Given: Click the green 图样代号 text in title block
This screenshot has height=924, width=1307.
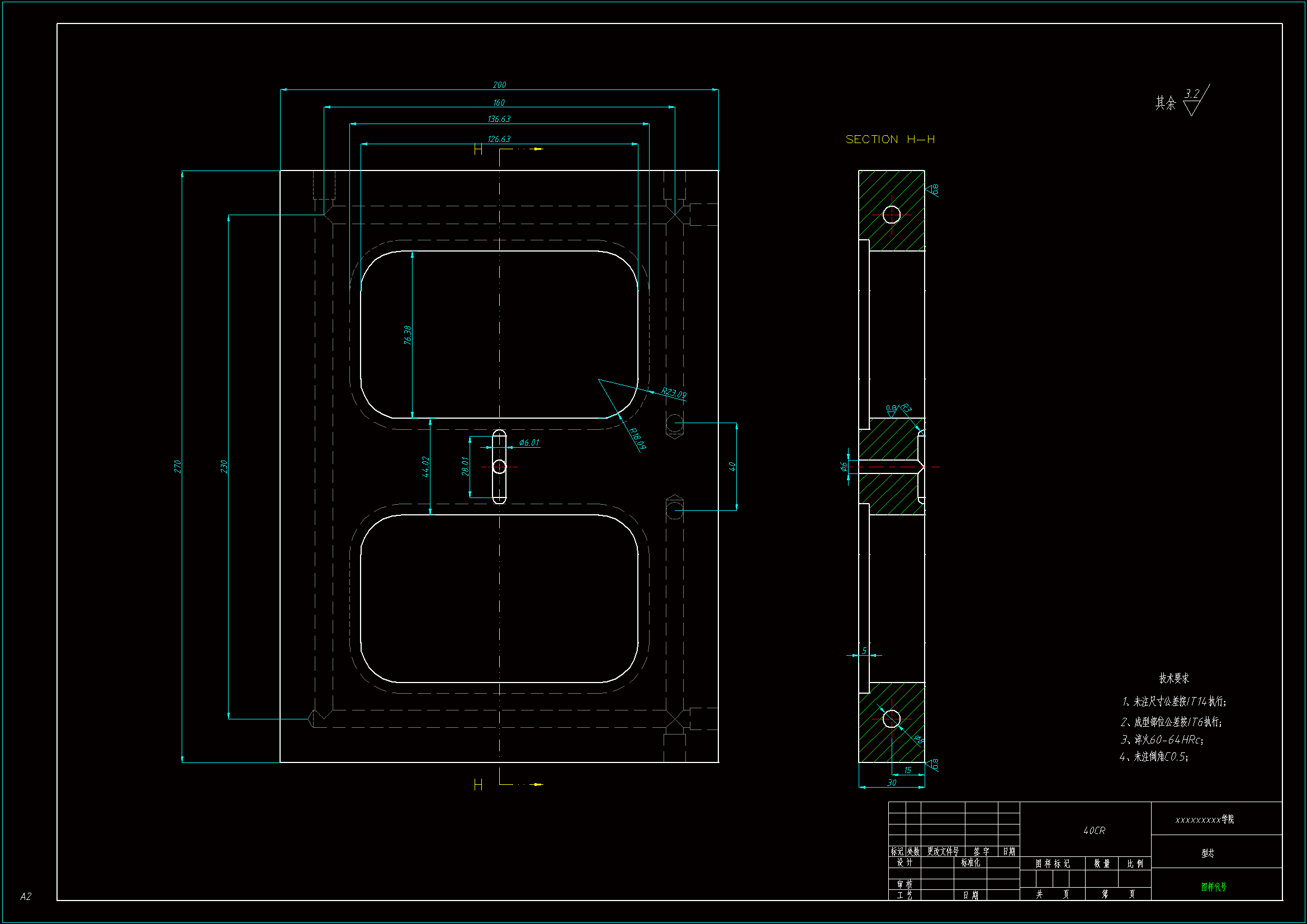Looking at the screenshot, I should [1214, 887].
